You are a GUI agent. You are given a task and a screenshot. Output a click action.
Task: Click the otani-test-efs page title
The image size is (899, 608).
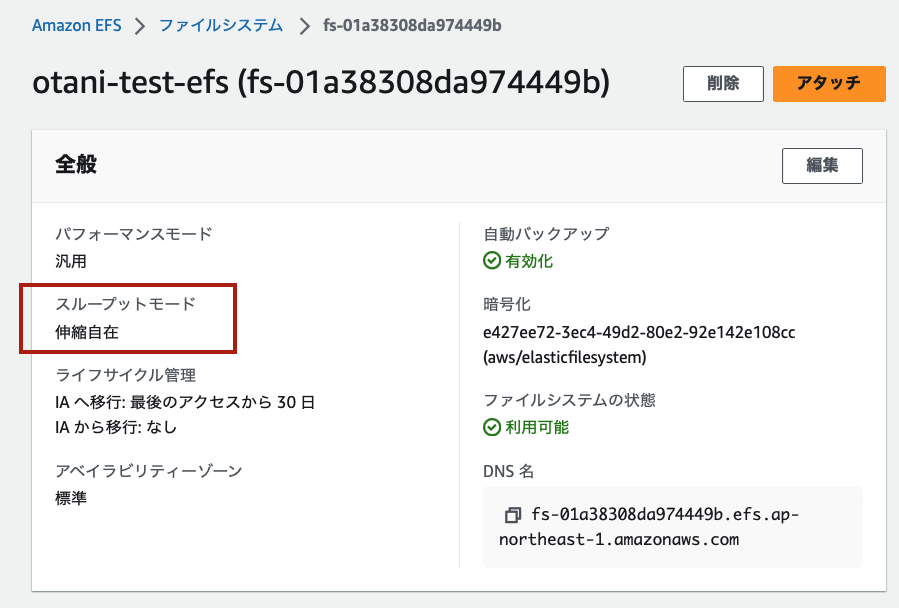tap(321, 82)
